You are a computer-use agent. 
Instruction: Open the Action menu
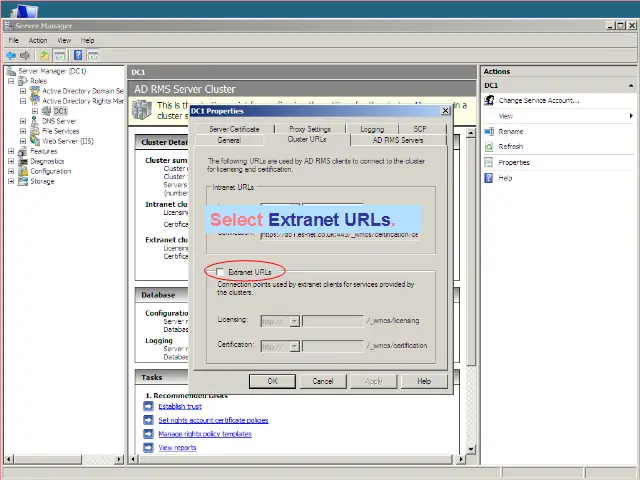[x=38, y=40]
